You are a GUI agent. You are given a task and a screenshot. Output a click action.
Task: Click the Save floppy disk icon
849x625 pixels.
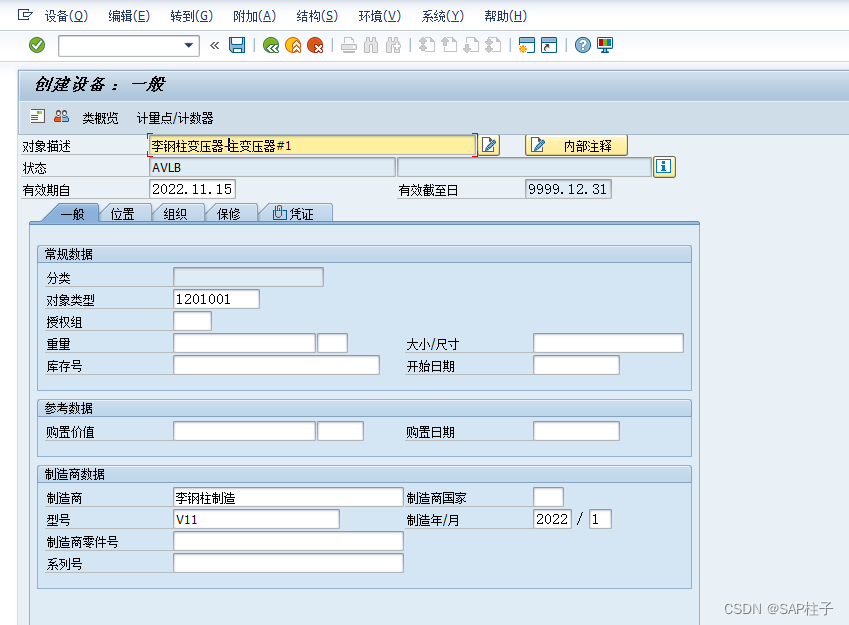237,45
